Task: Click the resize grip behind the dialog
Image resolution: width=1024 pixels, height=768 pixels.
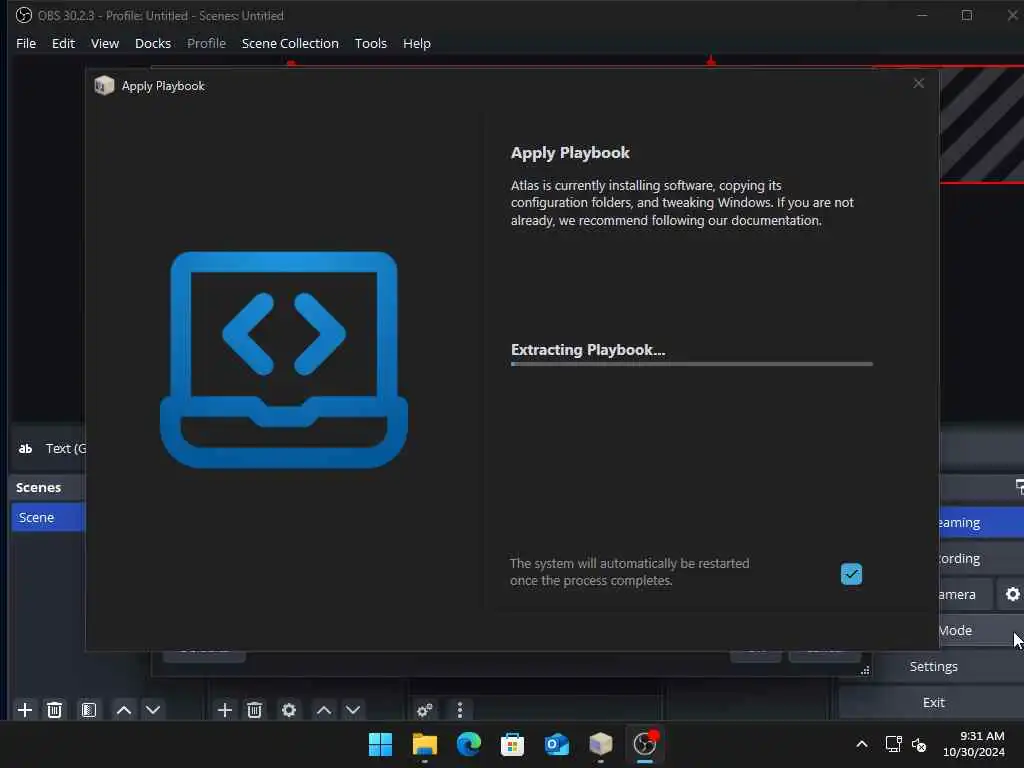Action: 865,670
